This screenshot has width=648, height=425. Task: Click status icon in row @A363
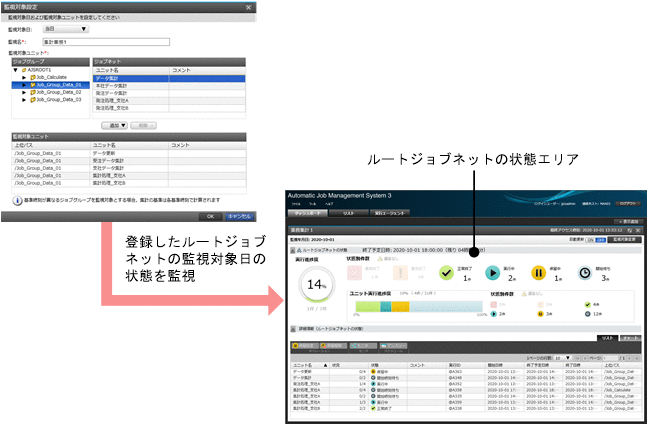click(373, 372)
